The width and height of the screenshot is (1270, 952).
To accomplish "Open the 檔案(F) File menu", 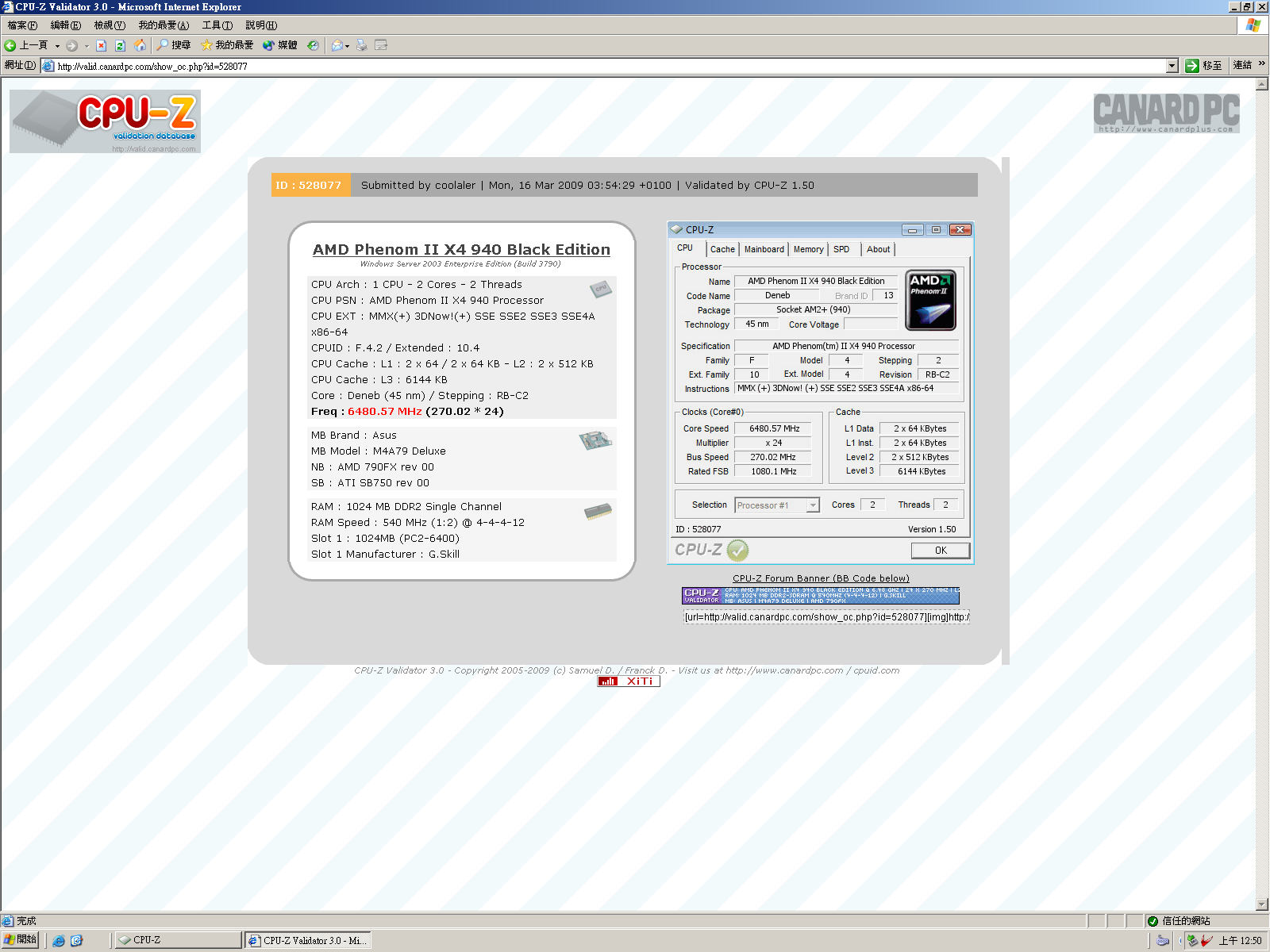I will coord(22,25).
